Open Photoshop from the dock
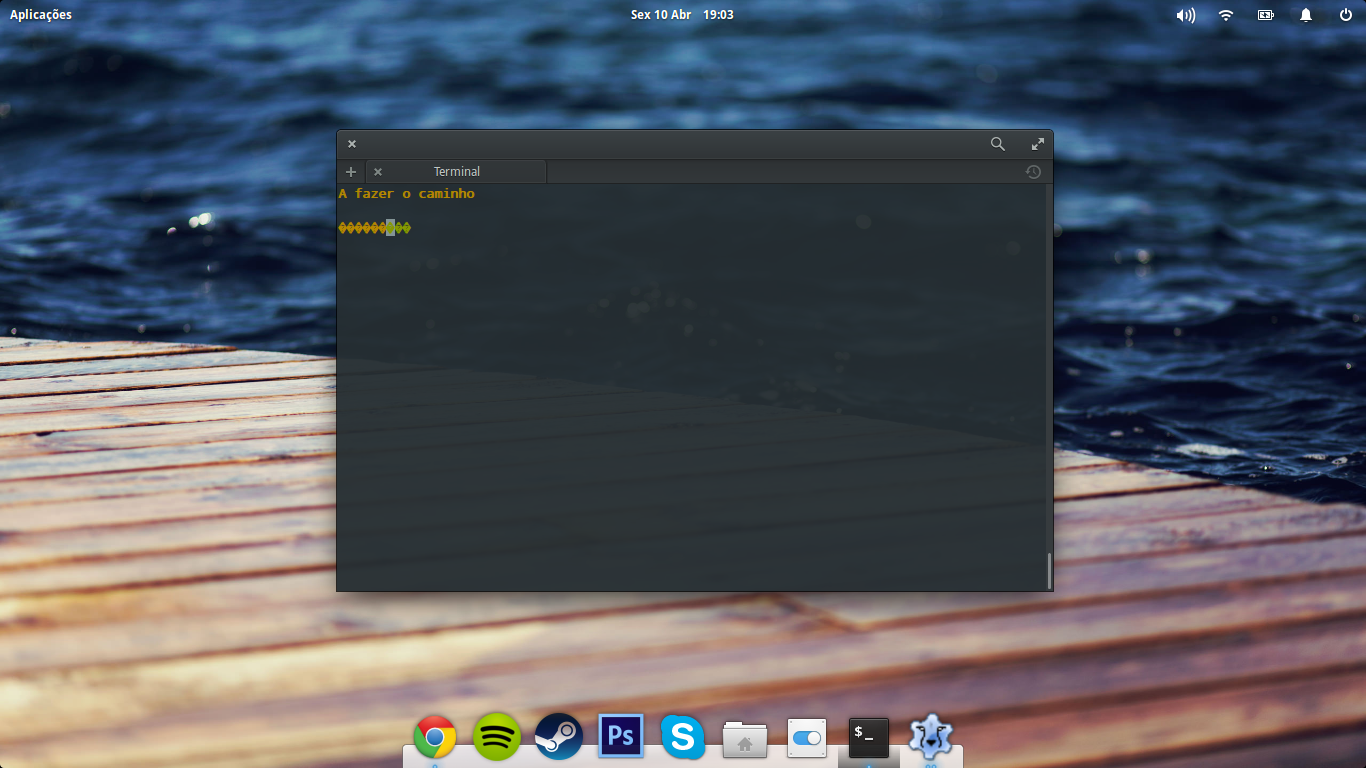The width and height of the screenshot is (1366, 768). pos(621,738)
